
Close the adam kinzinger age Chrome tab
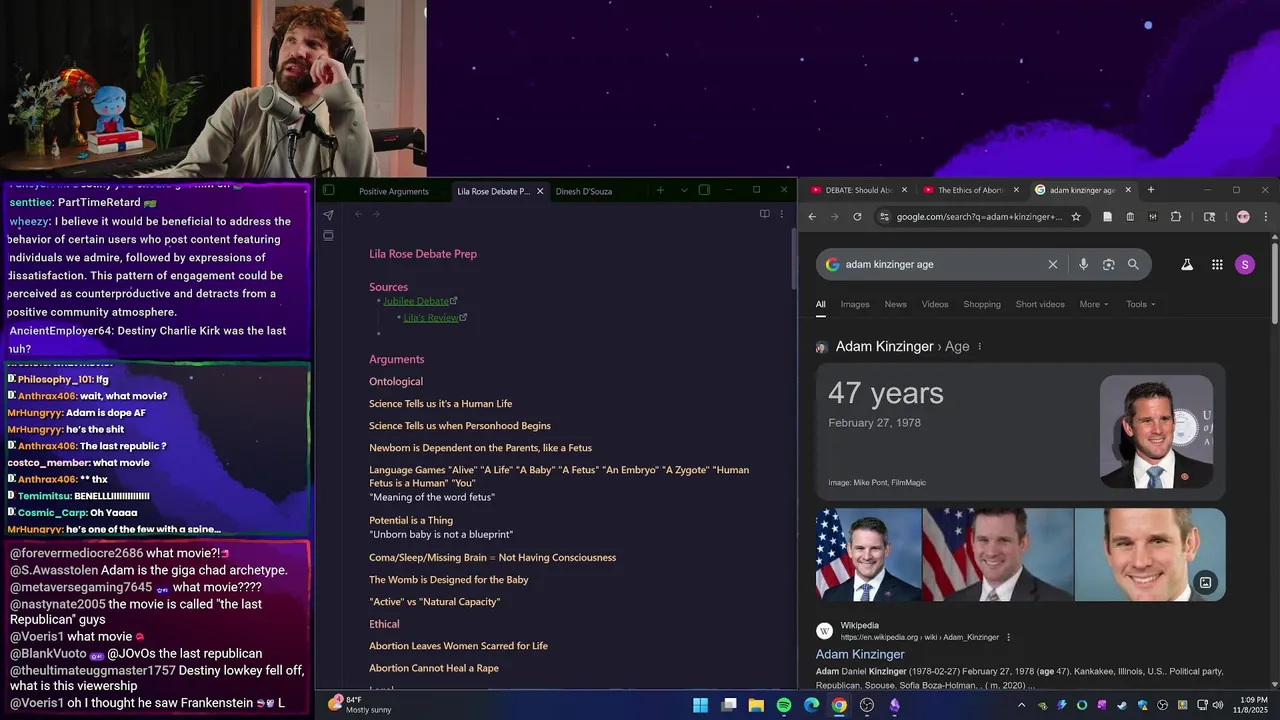[x=1128, y=190]
